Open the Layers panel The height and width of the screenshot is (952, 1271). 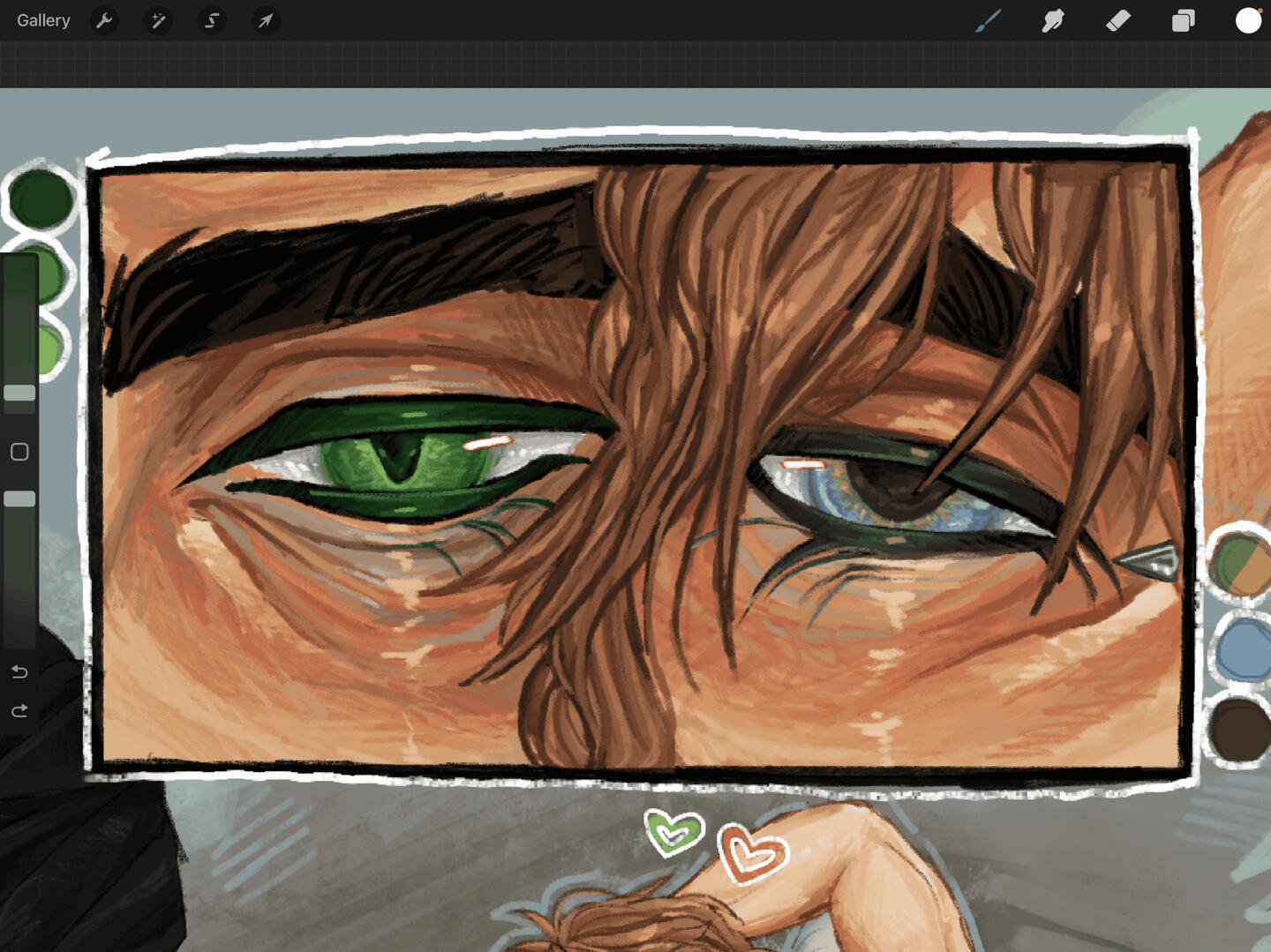[1183, 20]
